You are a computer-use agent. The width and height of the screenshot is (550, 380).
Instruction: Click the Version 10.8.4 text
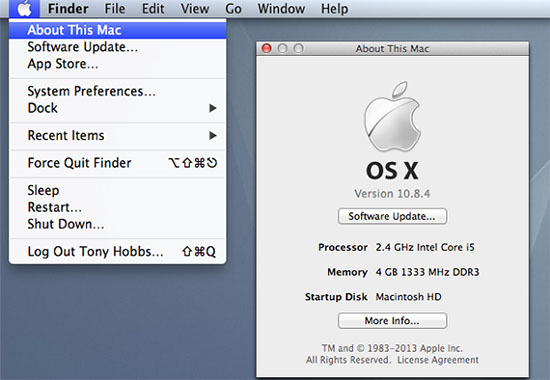(x=392, y=194)
